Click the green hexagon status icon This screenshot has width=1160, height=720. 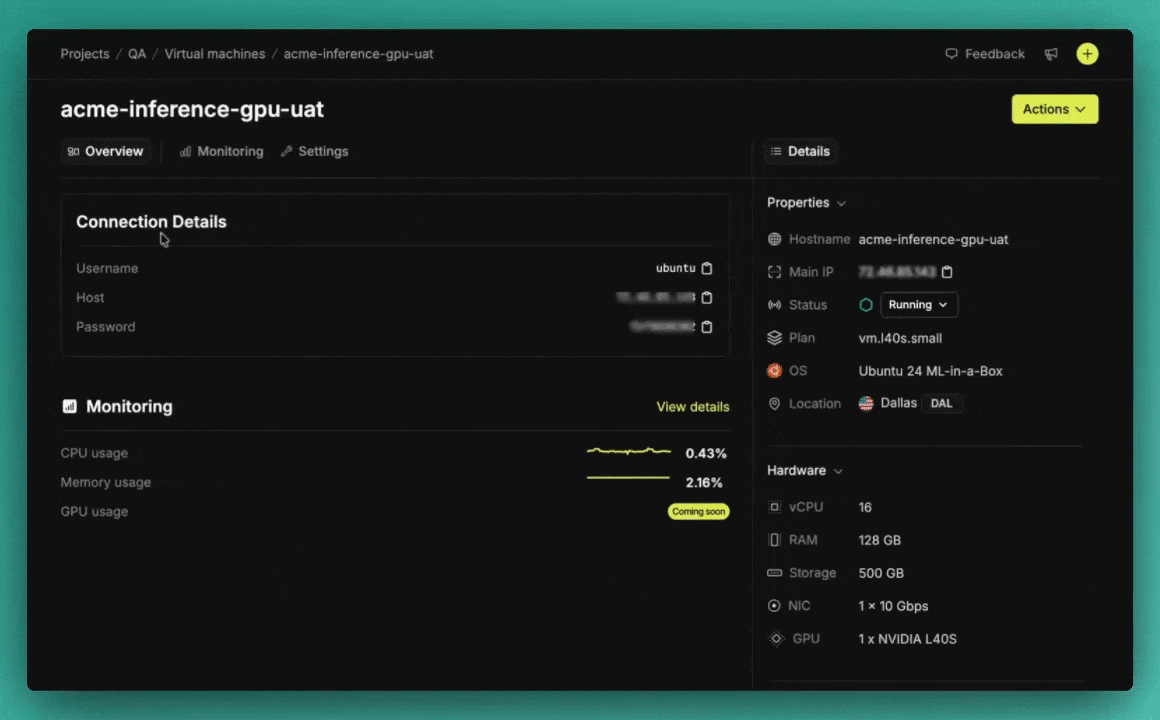866,305
